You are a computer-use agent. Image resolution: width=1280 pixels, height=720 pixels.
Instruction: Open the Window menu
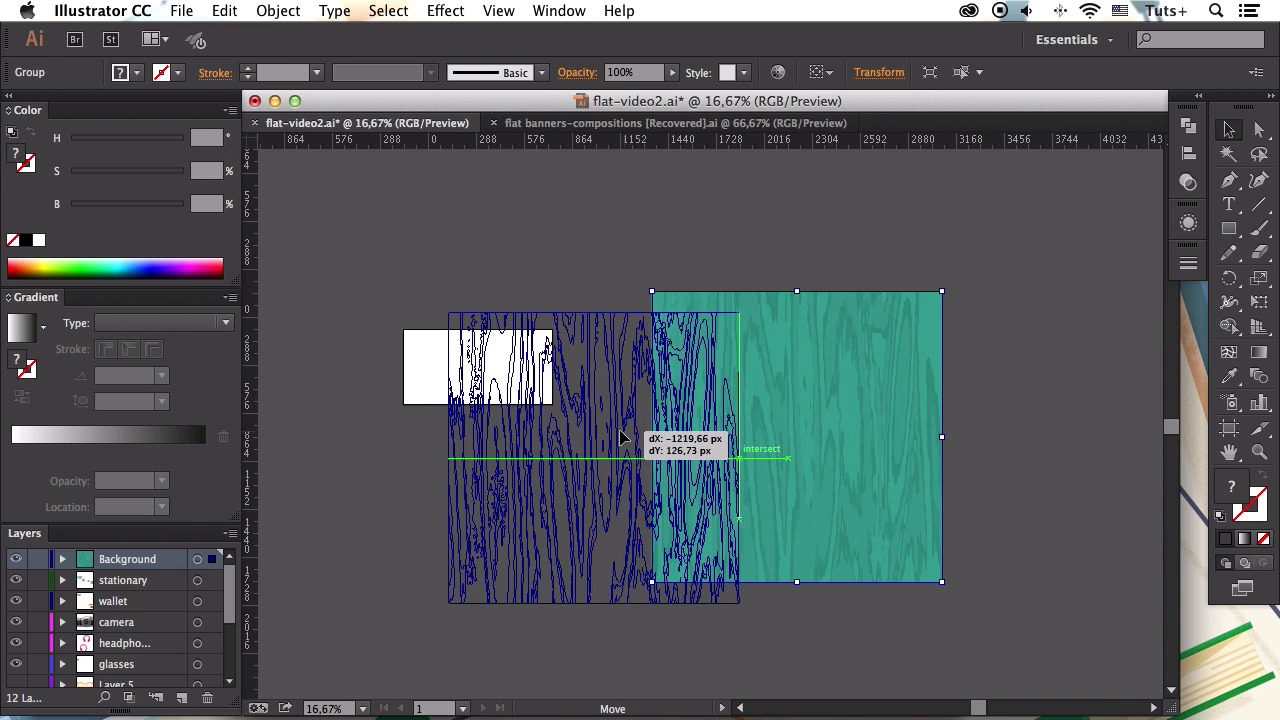click(x=559, y=11)
